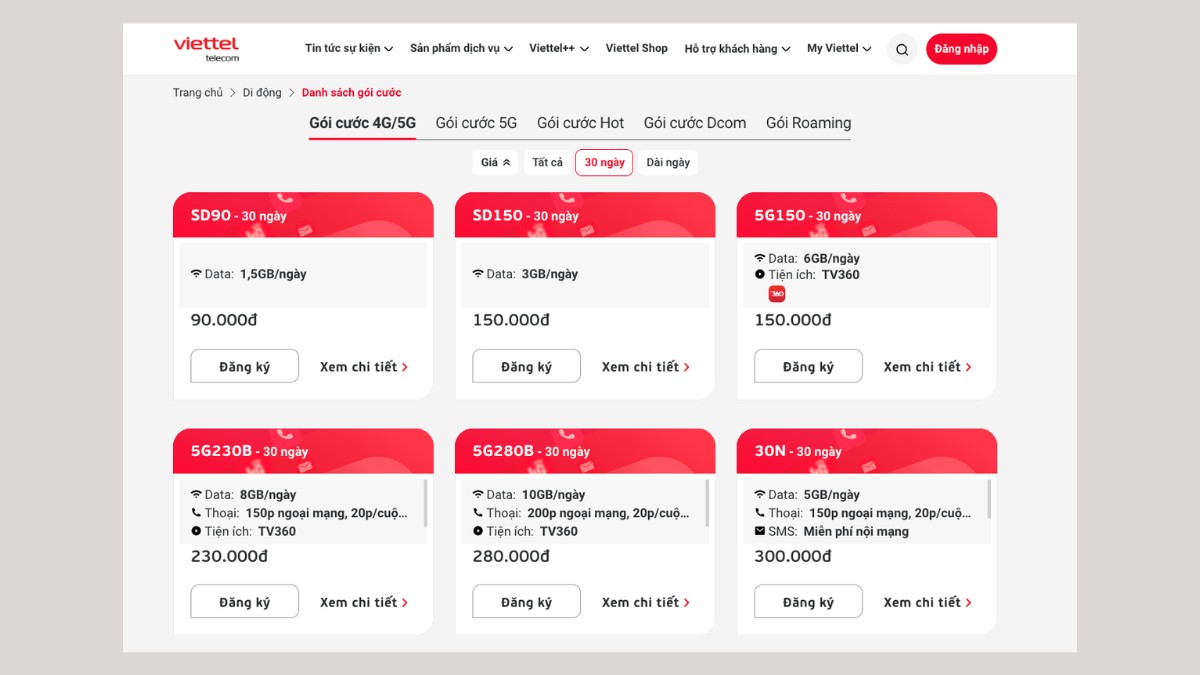The image size is (1200, 675).
Task: Click the wifi data icon in SD90 card
Action: pos(196,274)
